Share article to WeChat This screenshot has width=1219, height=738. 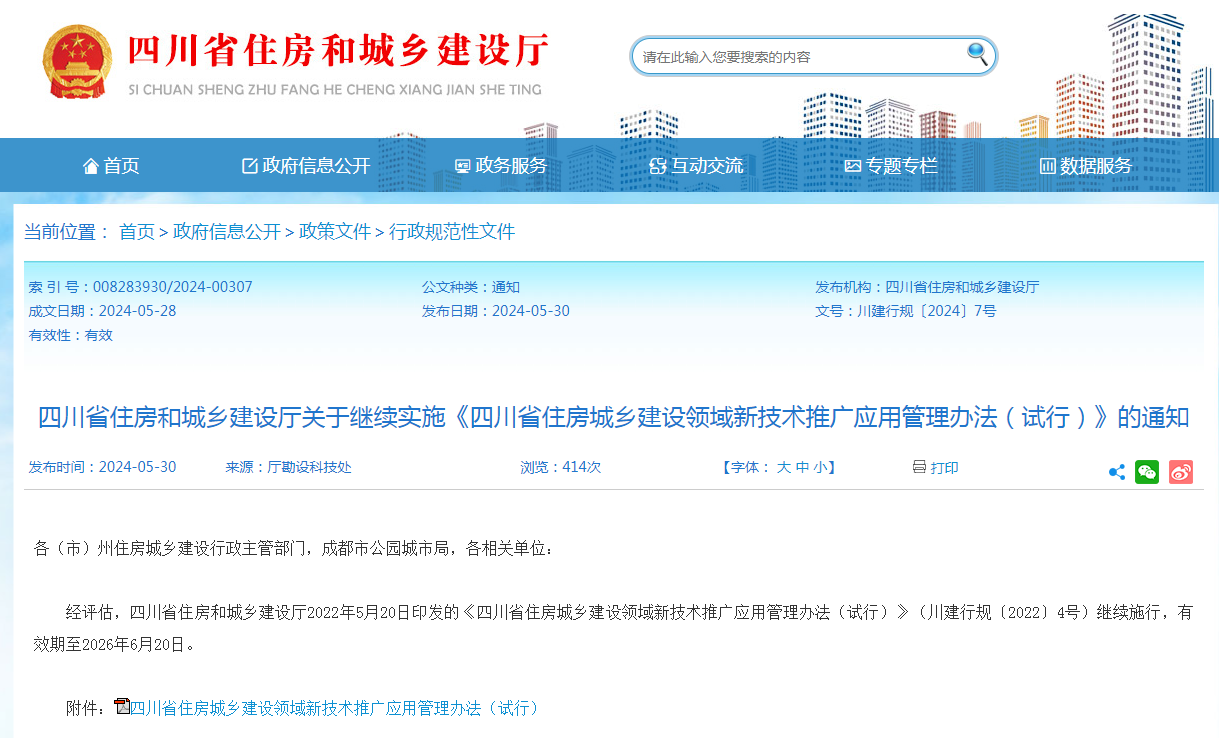[1147, 473]
